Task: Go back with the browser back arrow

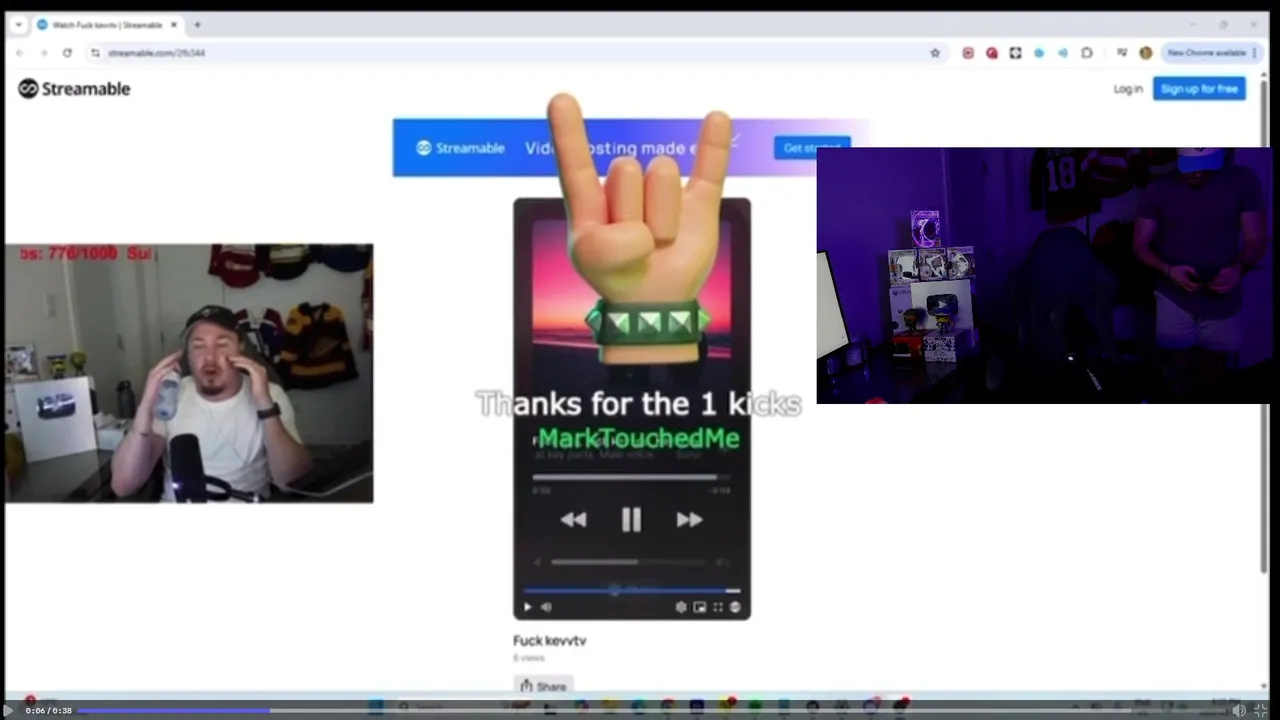Action: pyautogui.click(x=19, y=53)
